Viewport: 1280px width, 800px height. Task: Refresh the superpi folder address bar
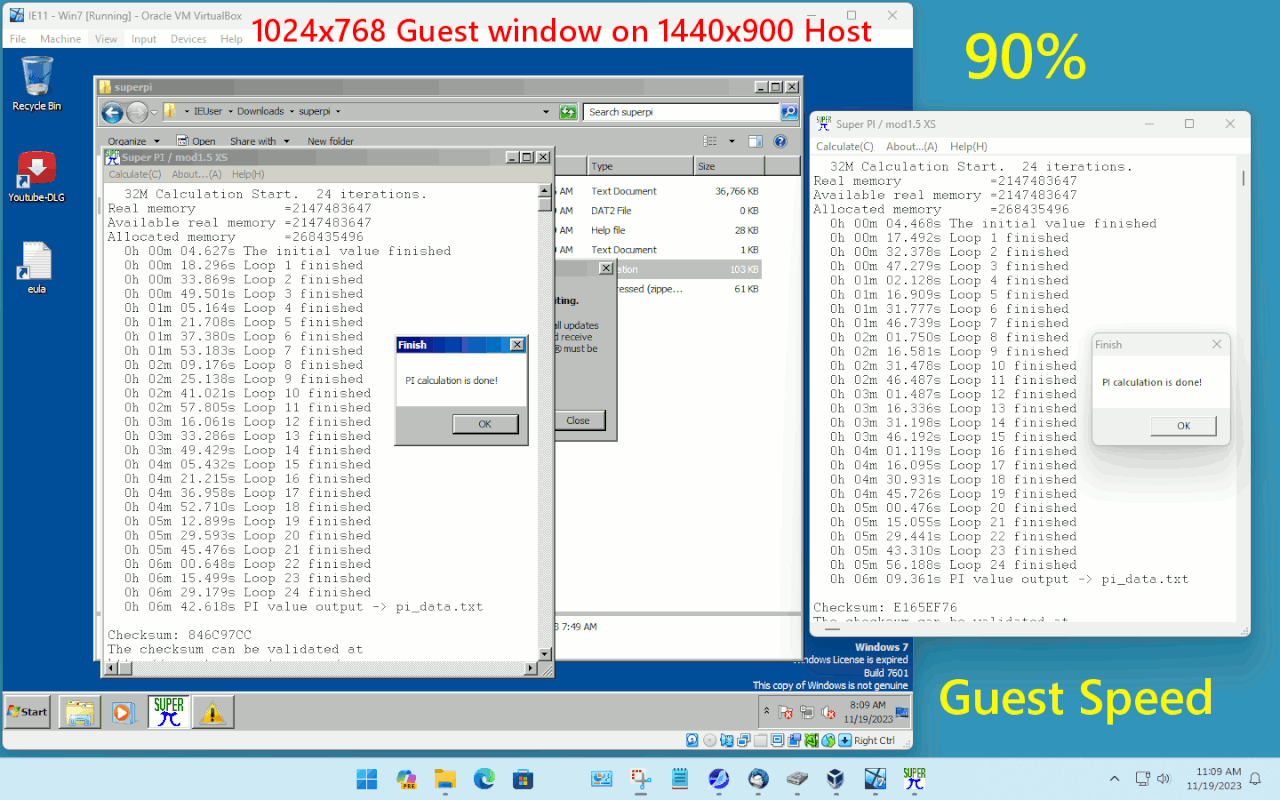tap(568, 112)
